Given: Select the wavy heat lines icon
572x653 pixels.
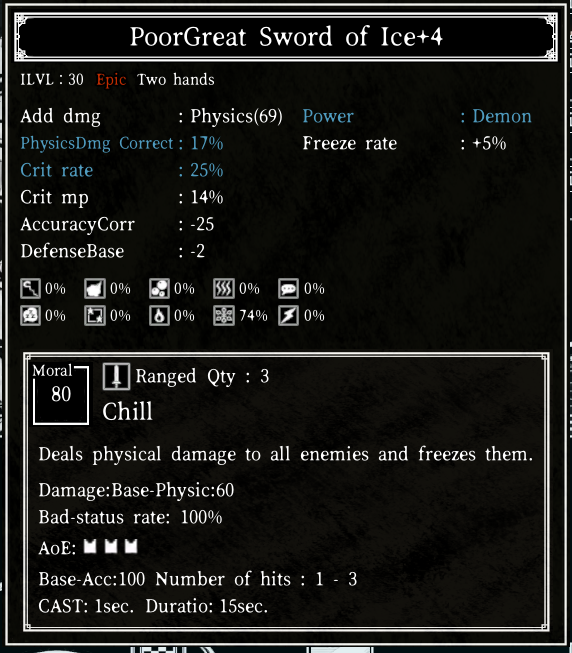Looking at the screenshot, I should click(x=224, y=289).
